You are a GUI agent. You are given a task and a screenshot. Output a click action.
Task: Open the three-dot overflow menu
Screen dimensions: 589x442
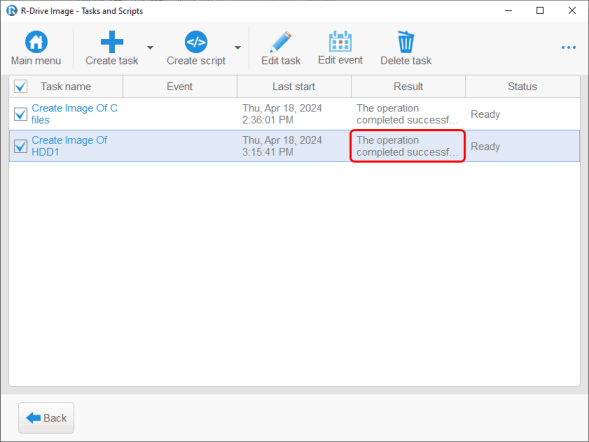(568, 47)
